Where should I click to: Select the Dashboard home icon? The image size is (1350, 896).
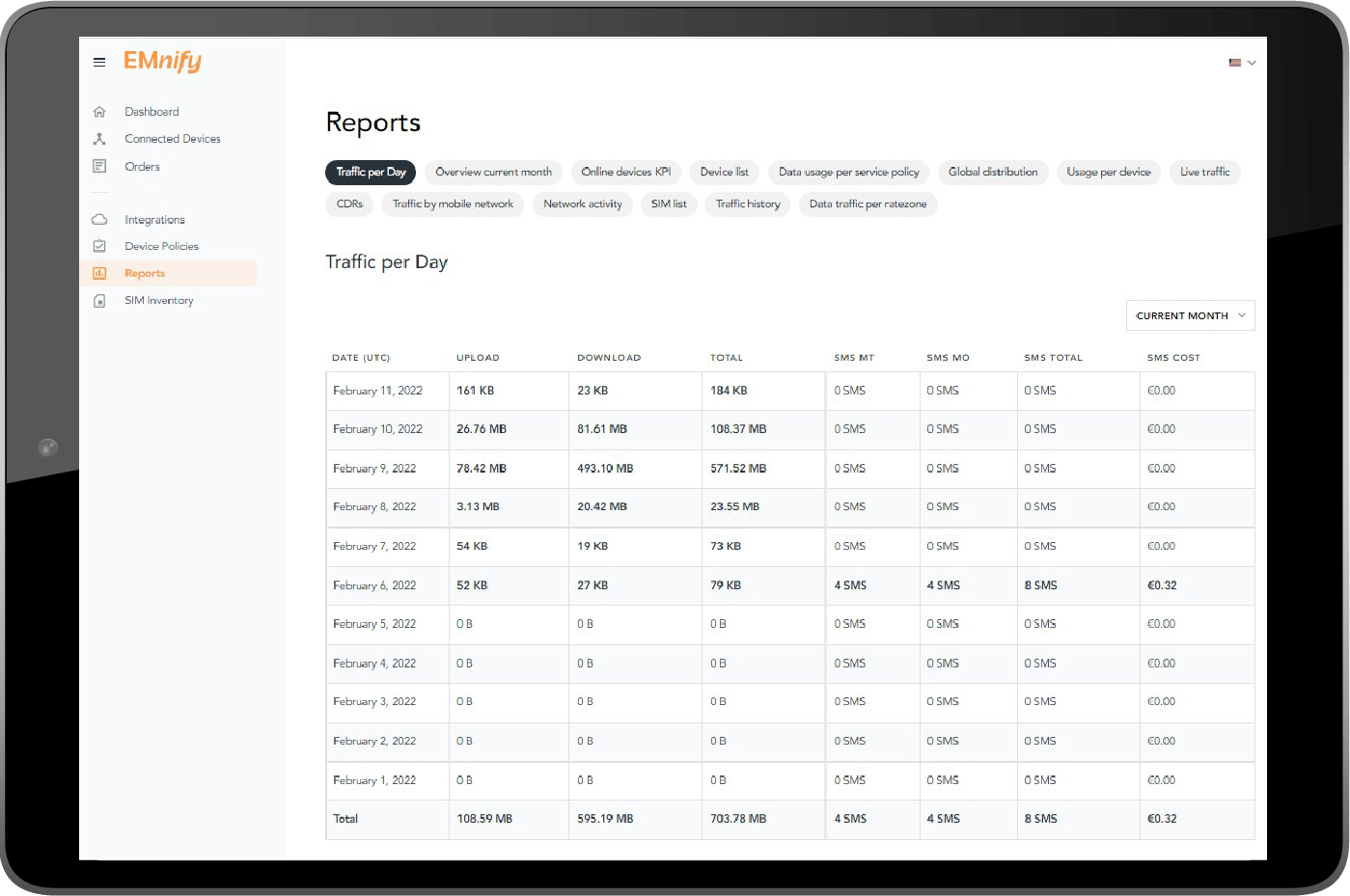101,112
